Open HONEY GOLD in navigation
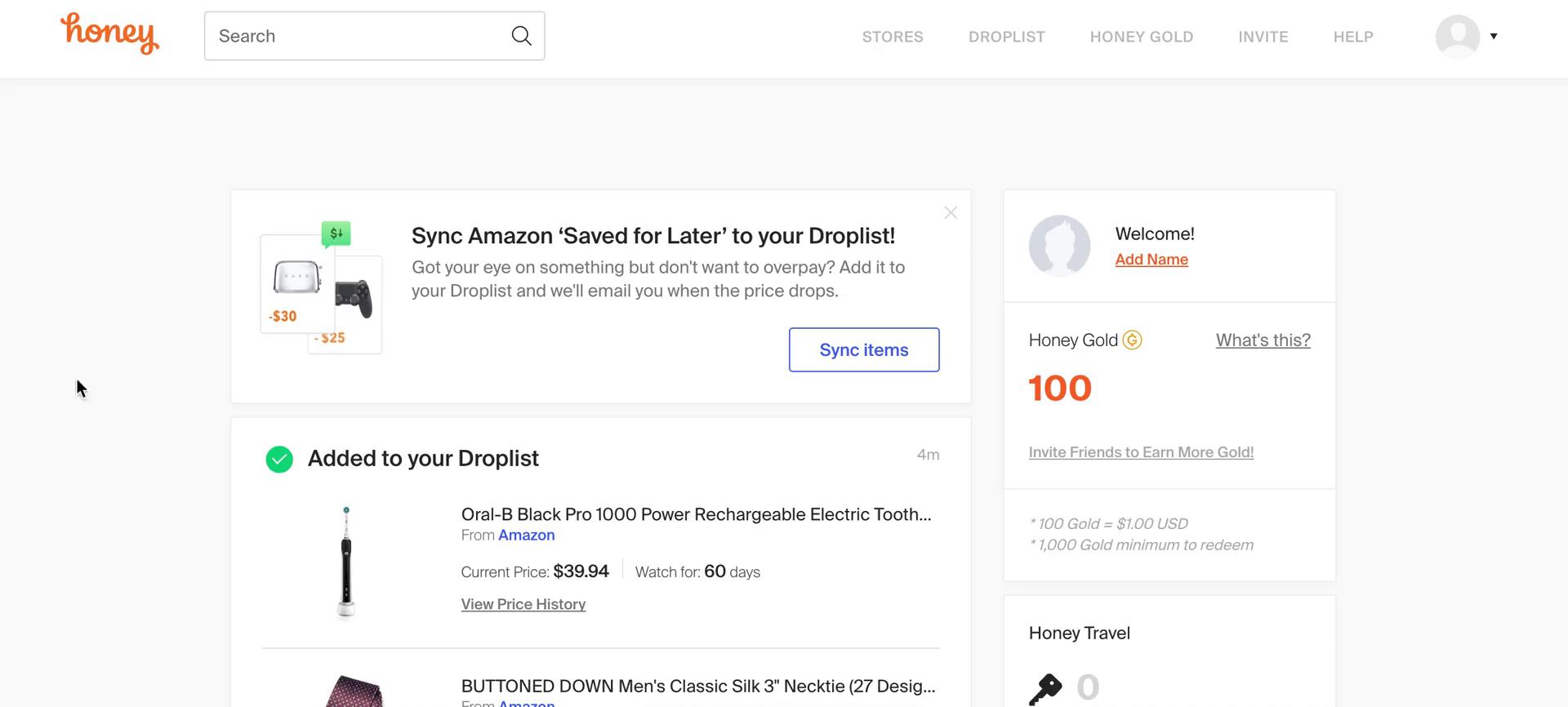Viewport: 1568px width, 707px height. [x=1141, y=37]
